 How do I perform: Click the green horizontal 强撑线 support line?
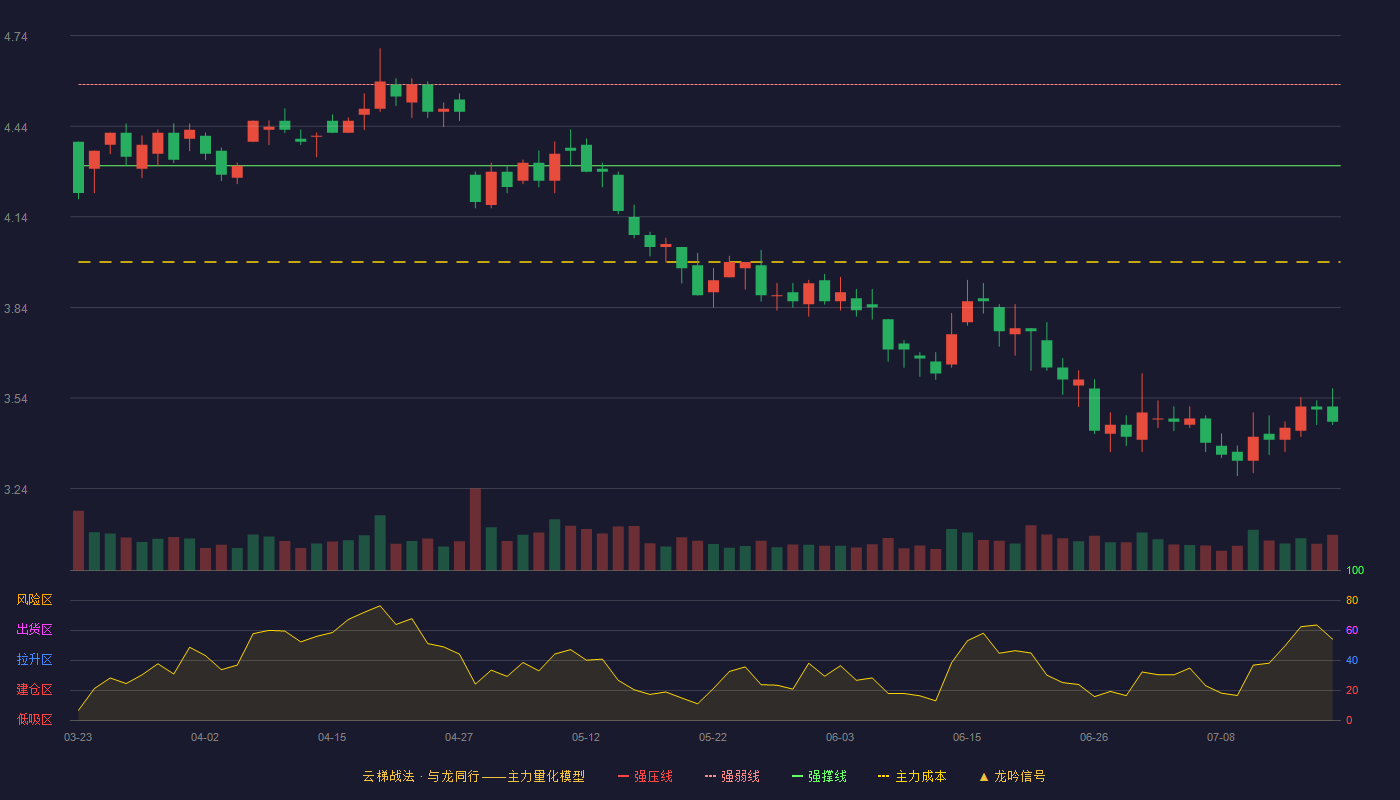709,166
